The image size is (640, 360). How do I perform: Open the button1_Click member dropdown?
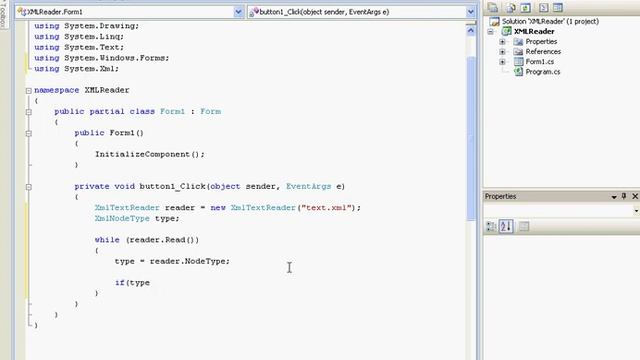[x=470, y=12]
